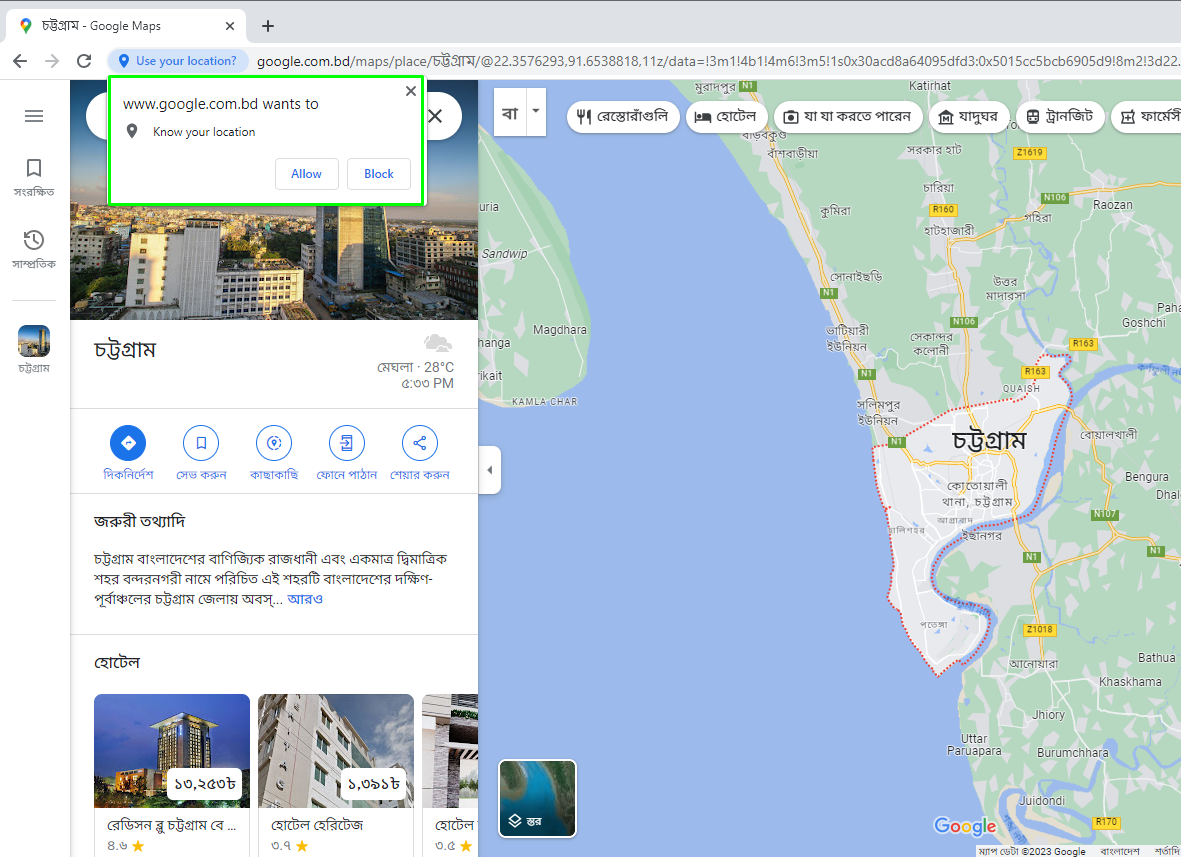Click the হাটহাজারী label on map

point(949,230)
